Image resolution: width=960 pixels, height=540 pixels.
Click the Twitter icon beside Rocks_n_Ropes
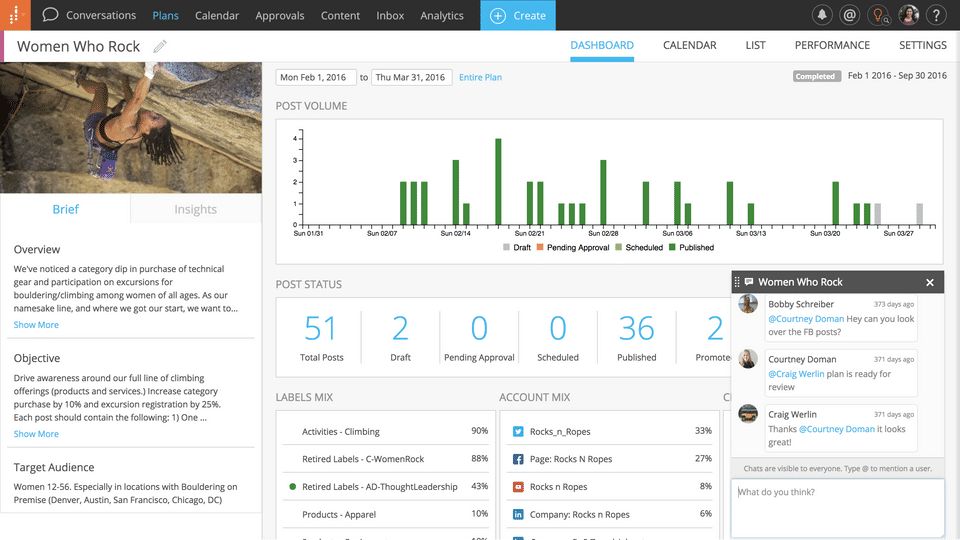[x=518, y=431]
